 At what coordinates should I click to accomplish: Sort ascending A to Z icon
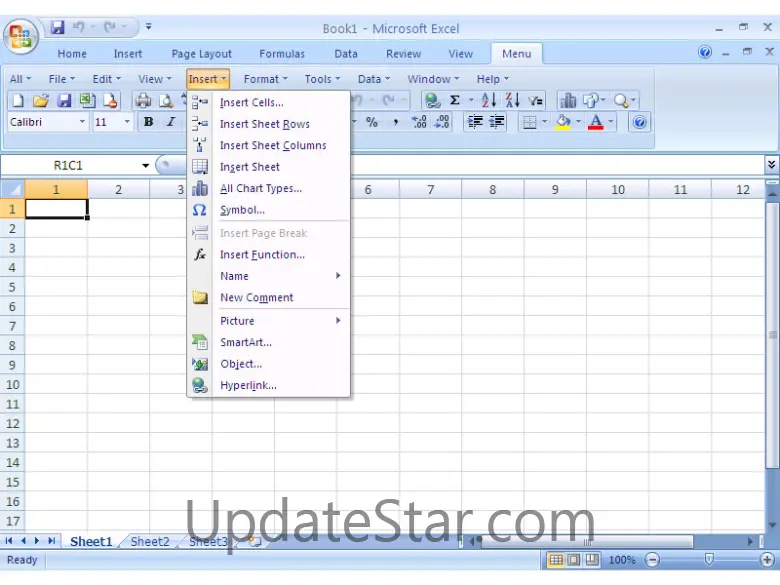tap(488, 100)
